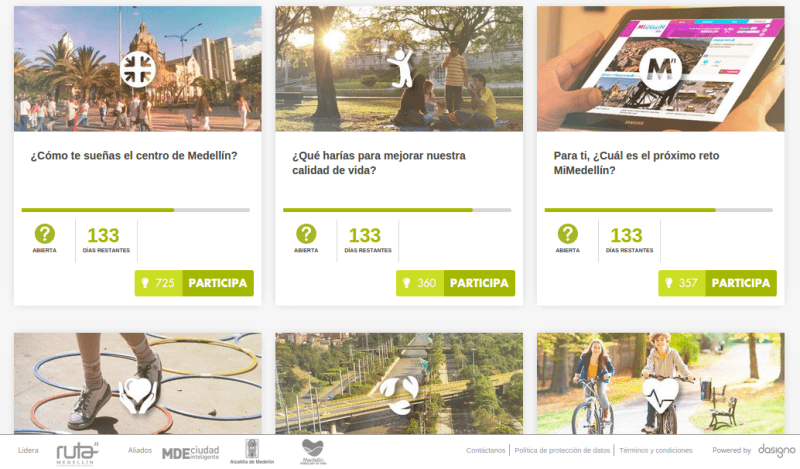Click the MDE ciudad inteligente logo
Viewport: 800px width, 469px height.
[190, 453]
